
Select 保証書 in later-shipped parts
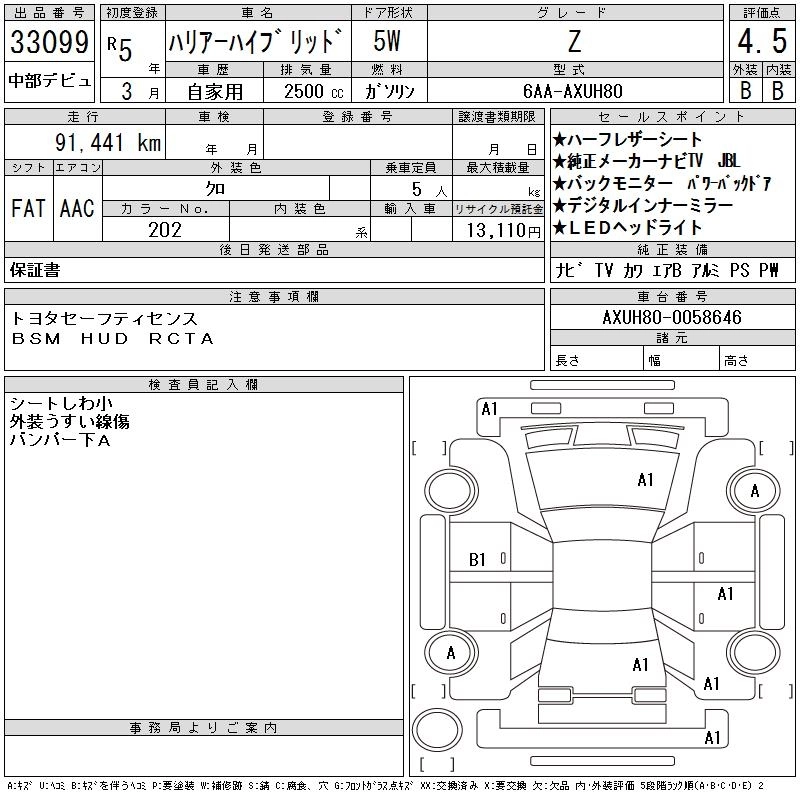pyautogui.click(x=35, y=270)
